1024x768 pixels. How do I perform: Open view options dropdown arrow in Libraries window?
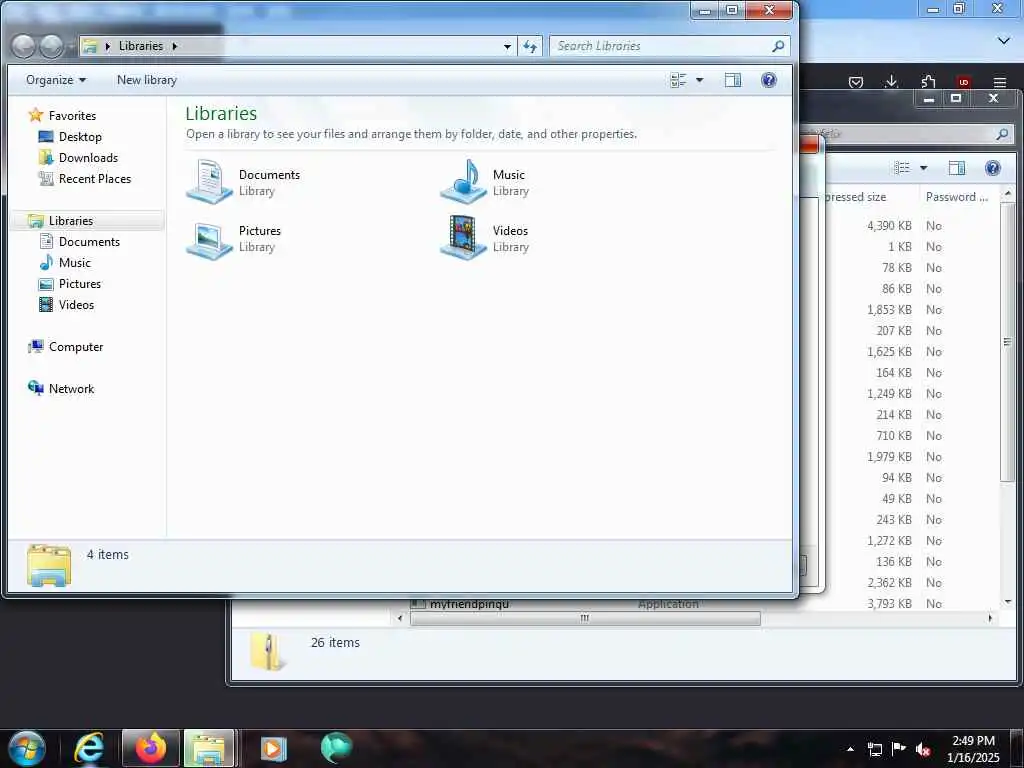699,80
